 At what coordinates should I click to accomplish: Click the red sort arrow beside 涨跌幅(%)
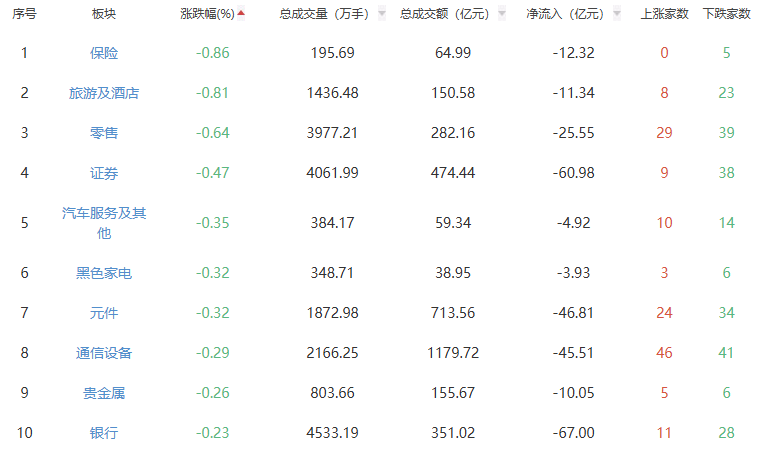tap(241, 14)
